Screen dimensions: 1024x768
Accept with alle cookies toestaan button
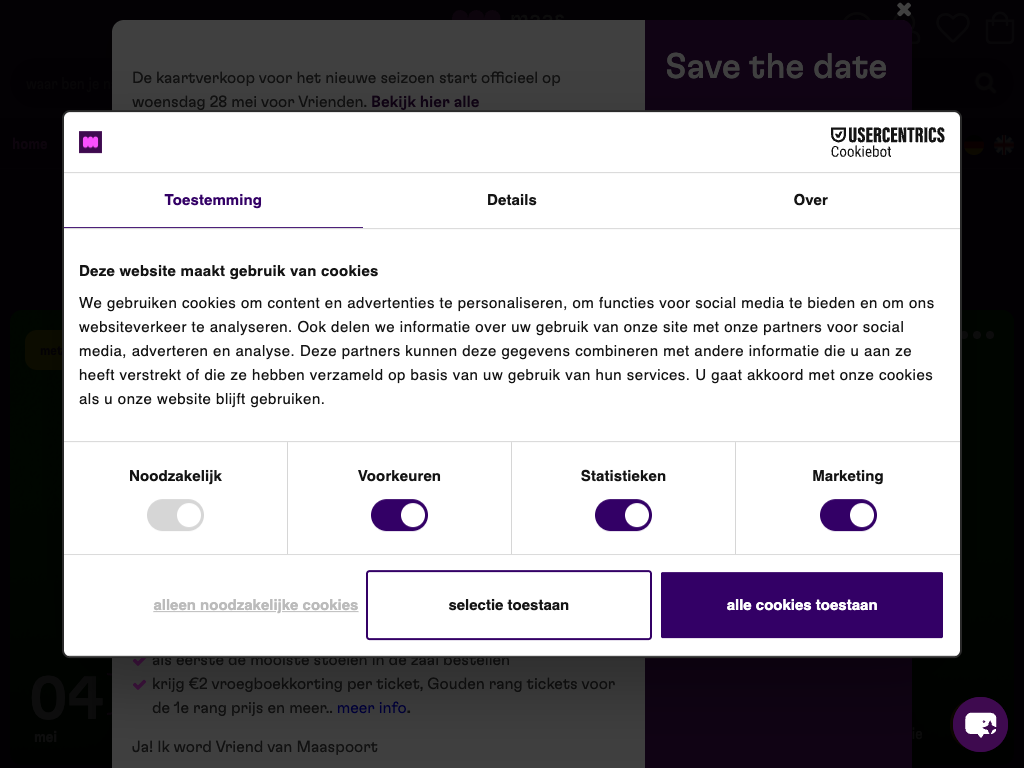[x=801, y=605]
